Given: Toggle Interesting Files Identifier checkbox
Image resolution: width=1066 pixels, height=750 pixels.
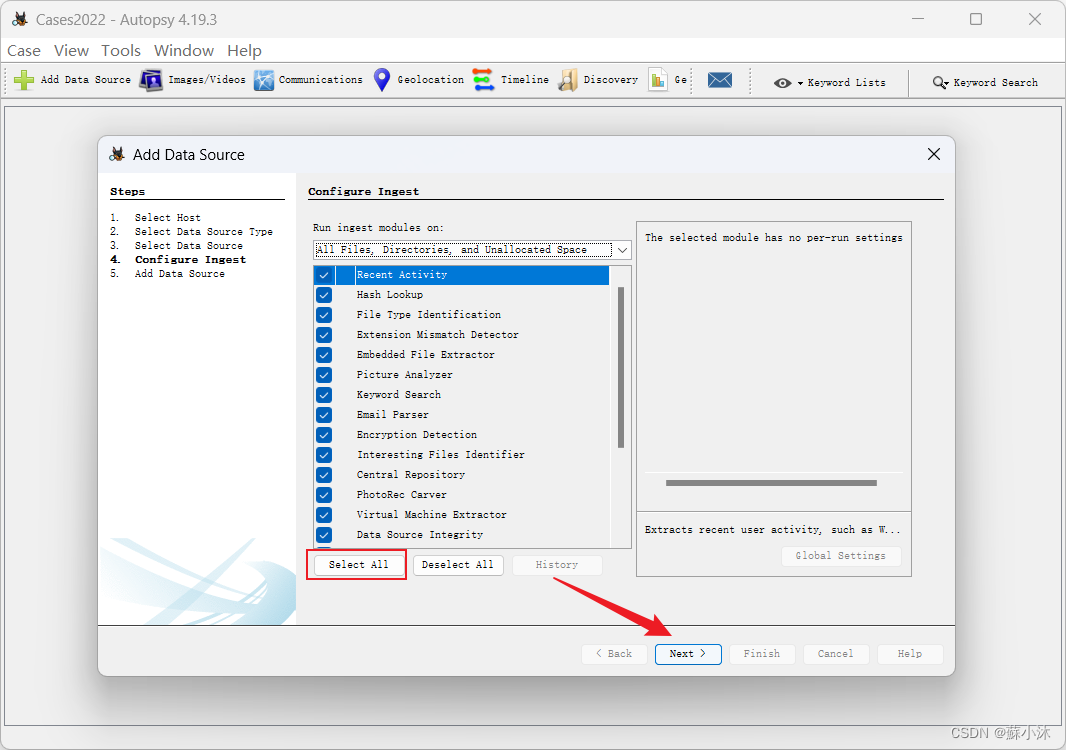Looking at the screenshot, I should coord(324,455).
